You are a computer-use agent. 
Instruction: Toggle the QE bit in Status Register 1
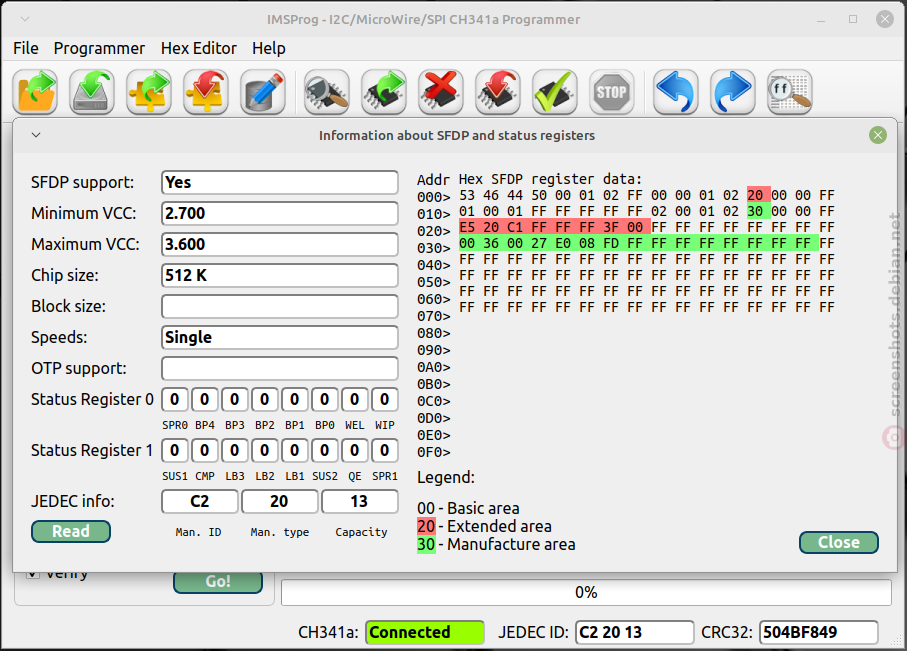coord(355,451)
